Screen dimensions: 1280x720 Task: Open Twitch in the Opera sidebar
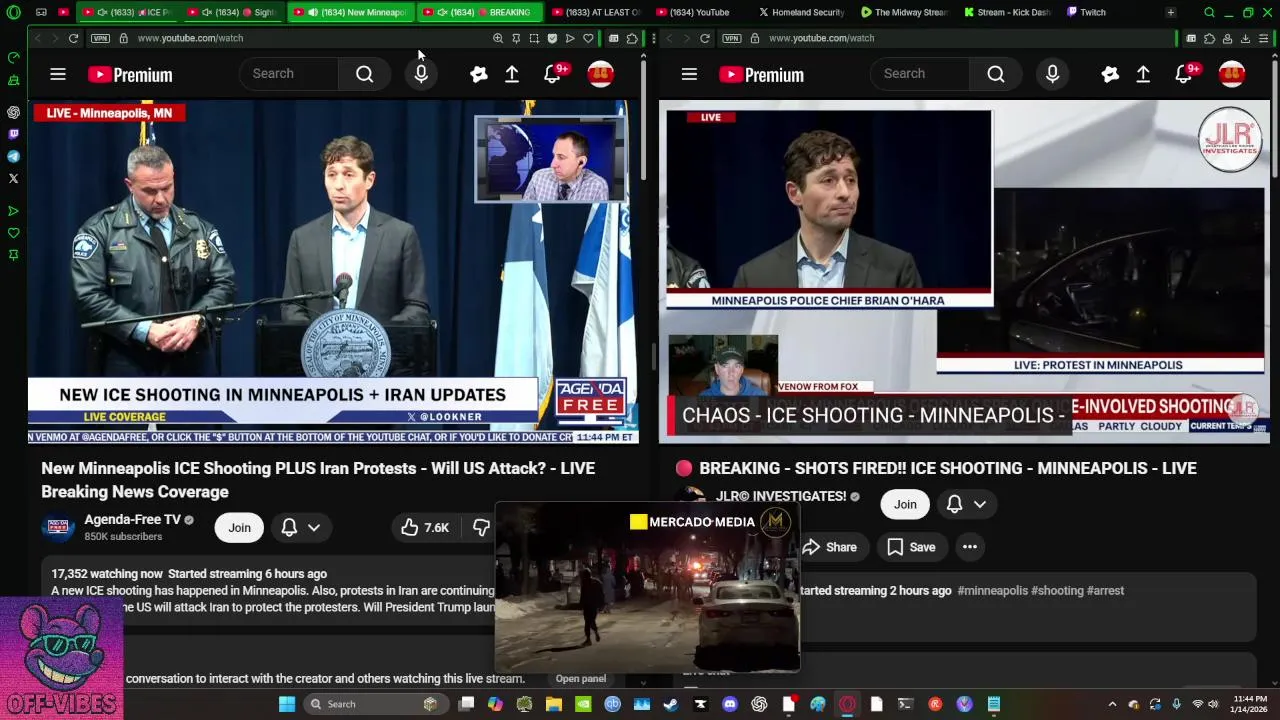pos(13,134)
